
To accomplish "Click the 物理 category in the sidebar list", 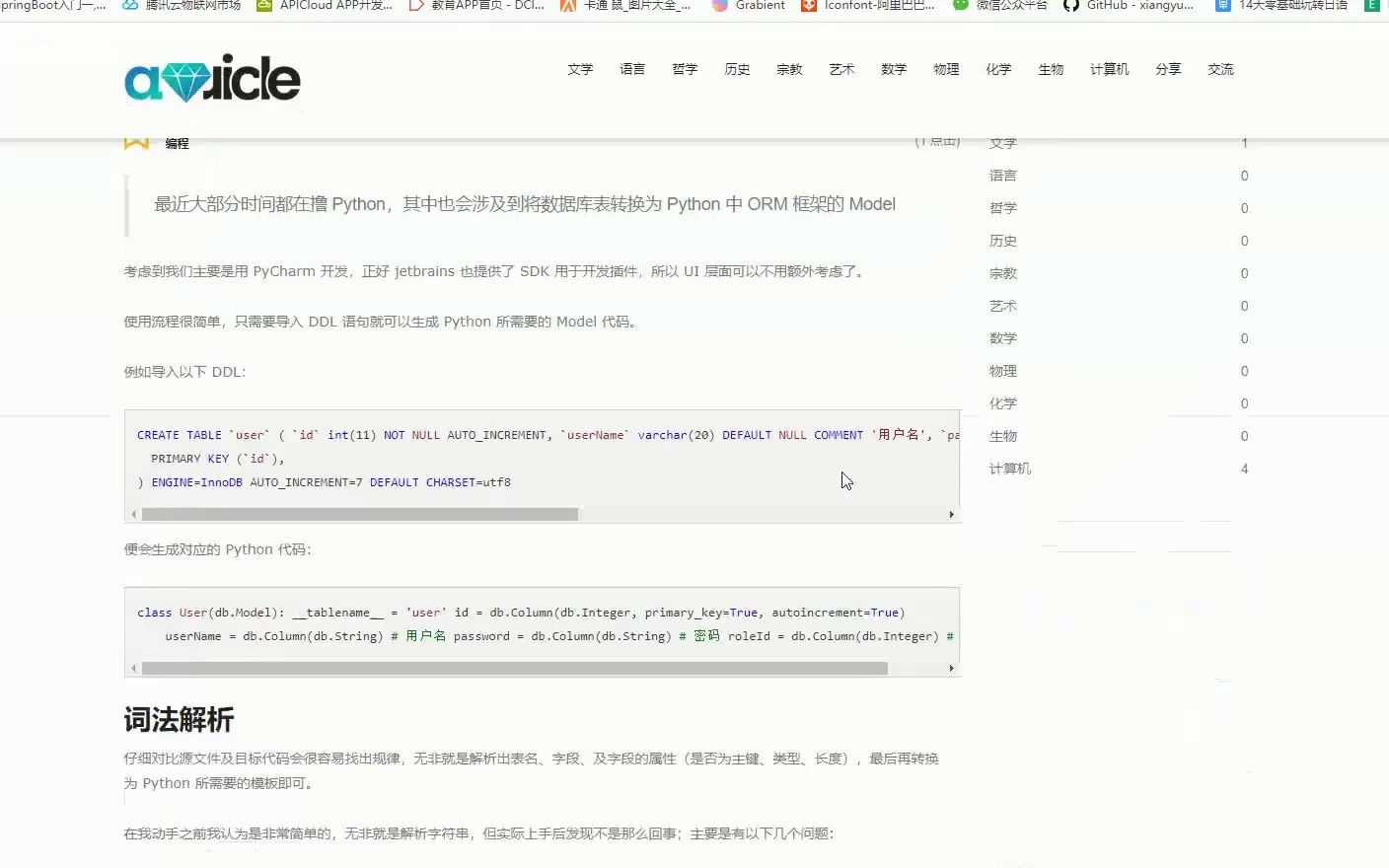I will (1002, 371).
